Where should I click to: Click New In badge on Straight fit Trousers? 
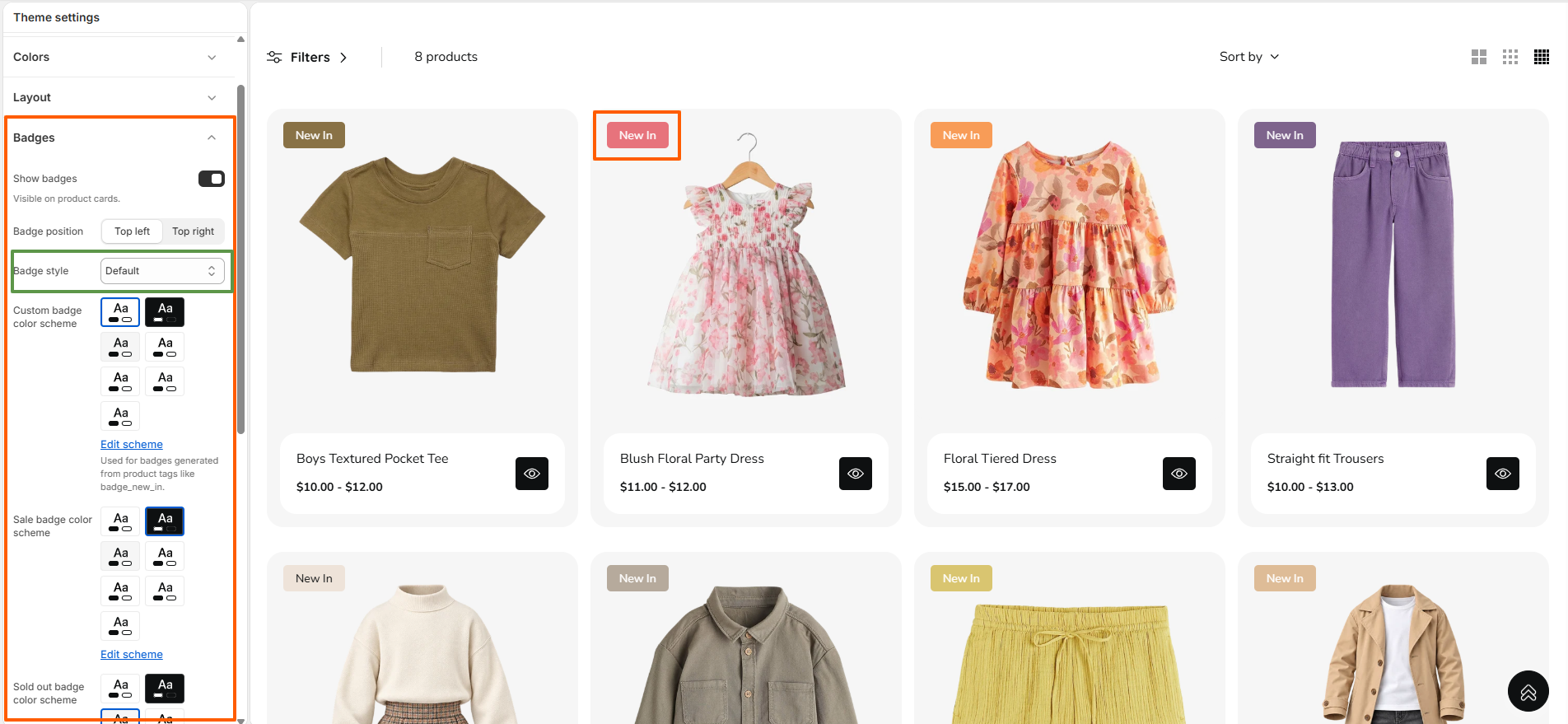pyautogui.click(x=1285, y=135)
